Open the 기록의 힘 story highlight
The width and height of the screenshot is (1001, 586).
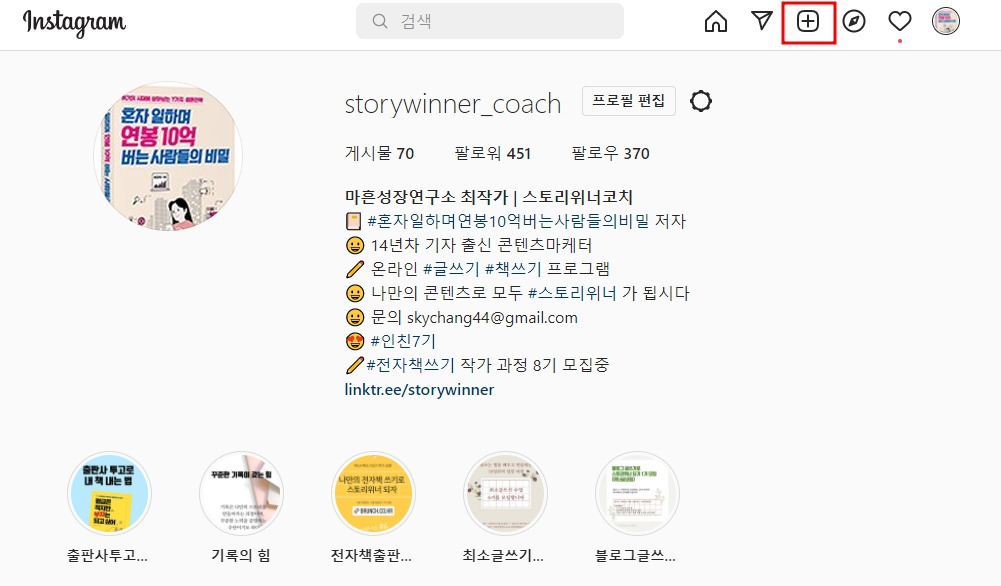(x=241, y=493)
